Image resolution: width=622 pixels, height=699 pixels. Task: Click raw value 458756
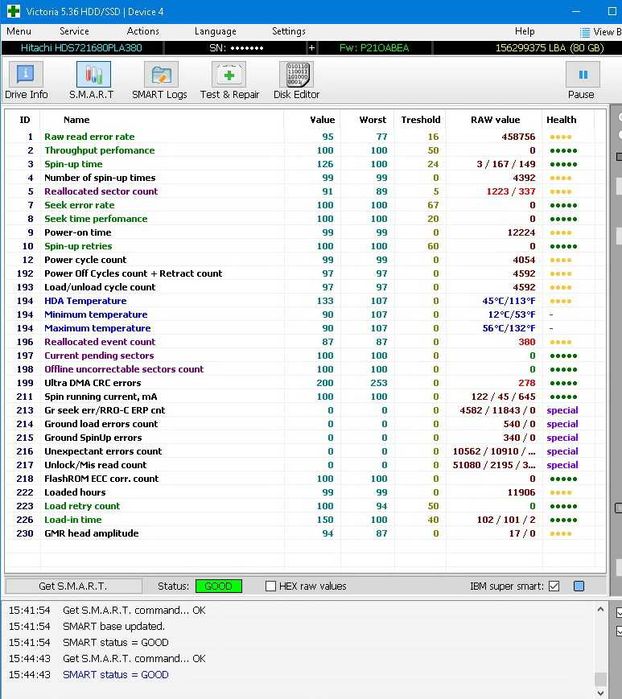click(x=518, y=137)
